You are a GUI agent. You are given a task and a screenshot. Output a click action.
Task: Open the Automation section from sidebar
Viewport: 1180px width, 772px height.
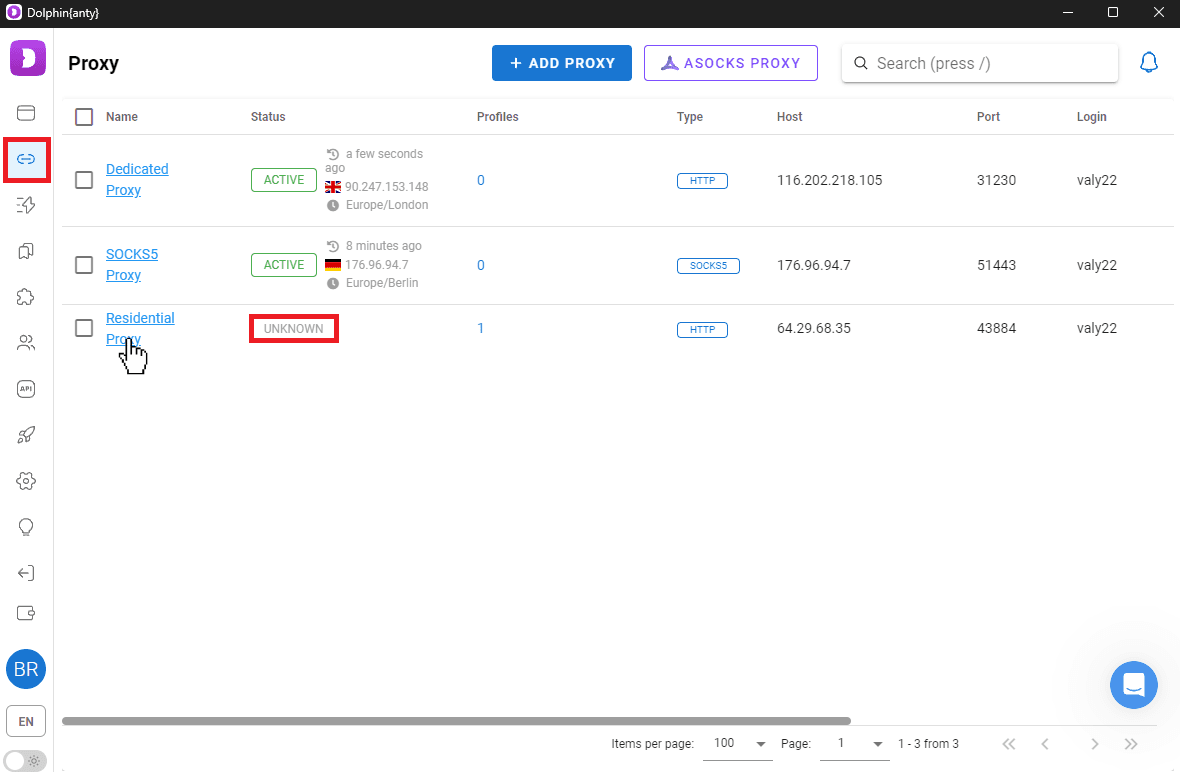(x=26, y=205)
